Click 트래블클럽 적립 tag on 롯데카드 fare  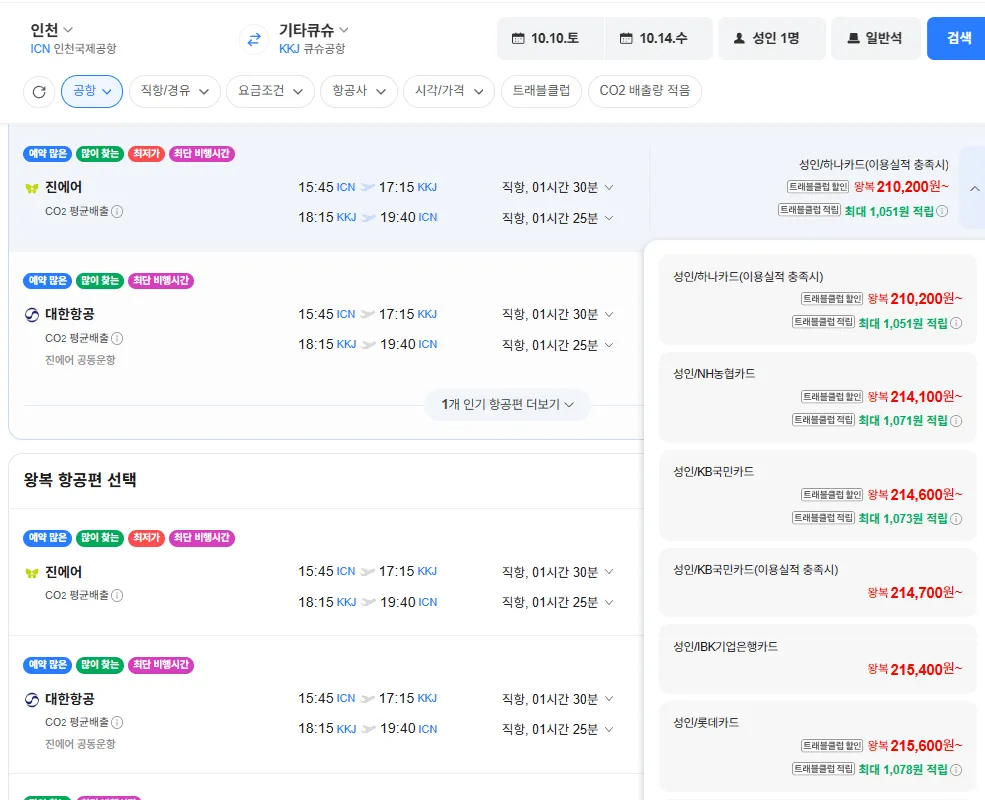(x=823, y=769)
